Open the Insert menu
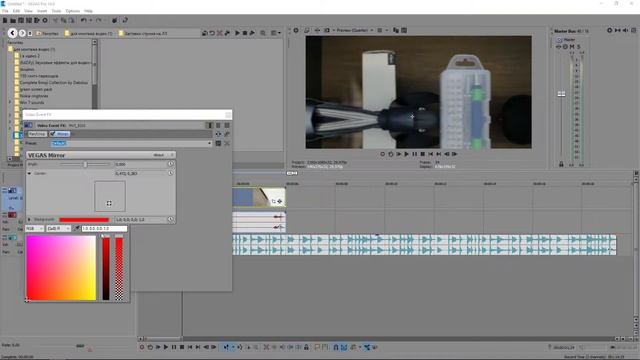The height and width of the screenshot is (360, 640). point(42,11)
